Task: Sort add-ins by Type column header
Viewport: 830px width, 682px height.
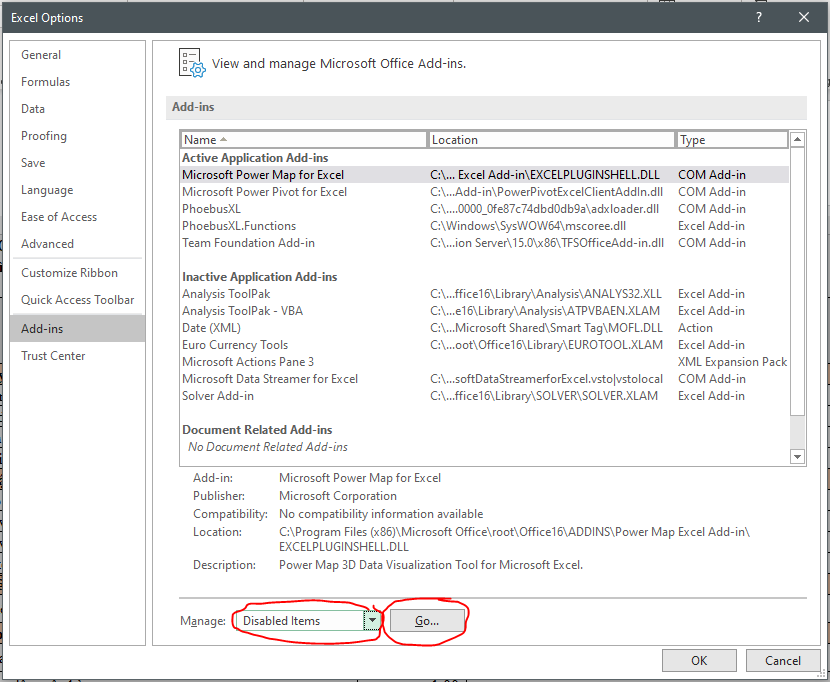Action: [730, 140]
